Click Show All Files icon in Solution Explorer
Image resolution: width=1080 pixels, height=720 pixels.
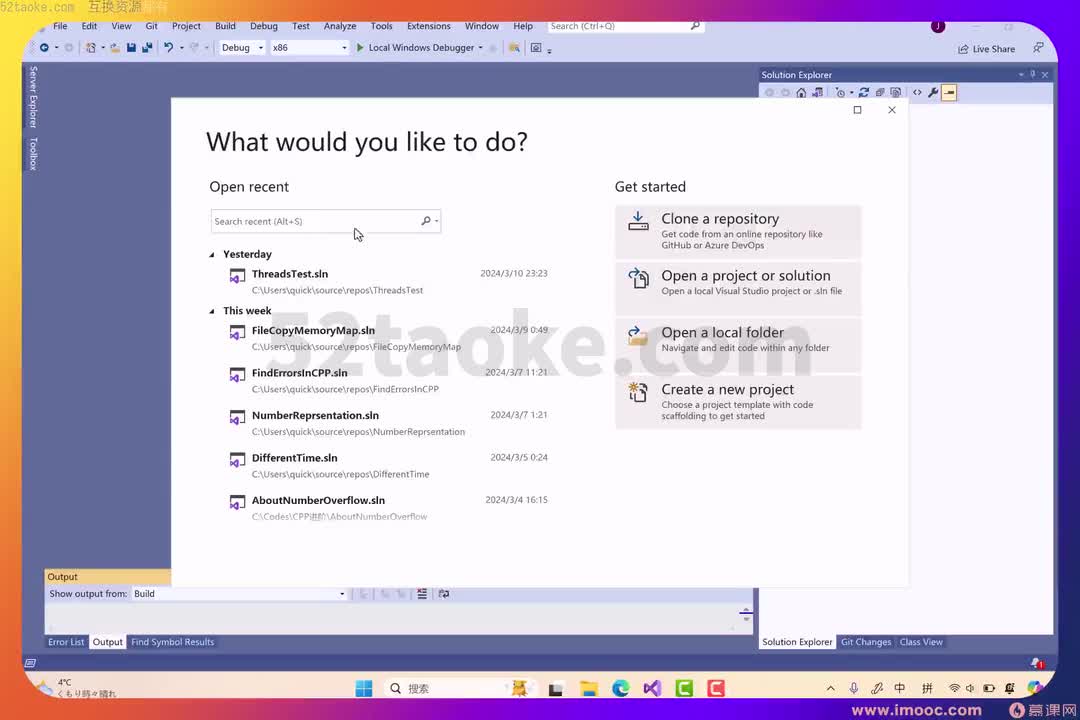(x=895, y=92)
